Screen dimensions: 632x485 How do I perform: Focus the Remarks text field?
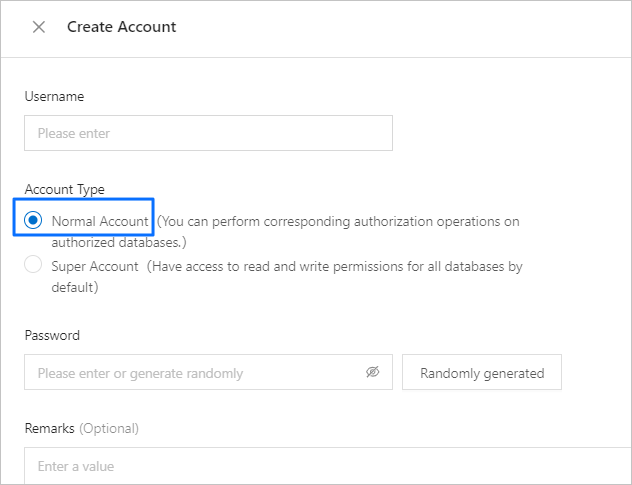320,466
